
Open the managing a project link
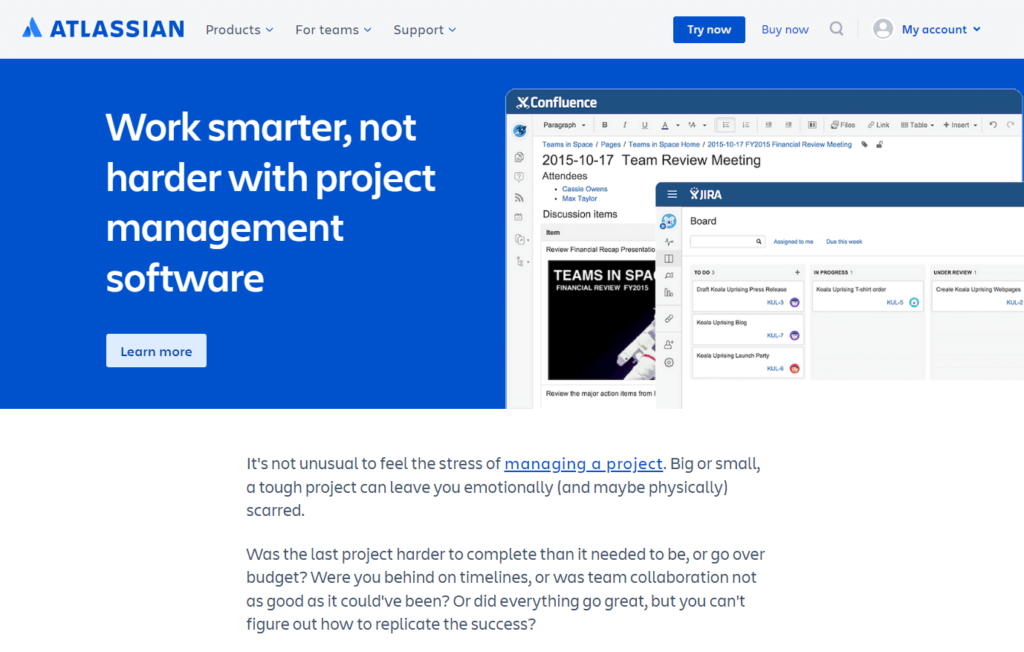click(x=583, y=464)
